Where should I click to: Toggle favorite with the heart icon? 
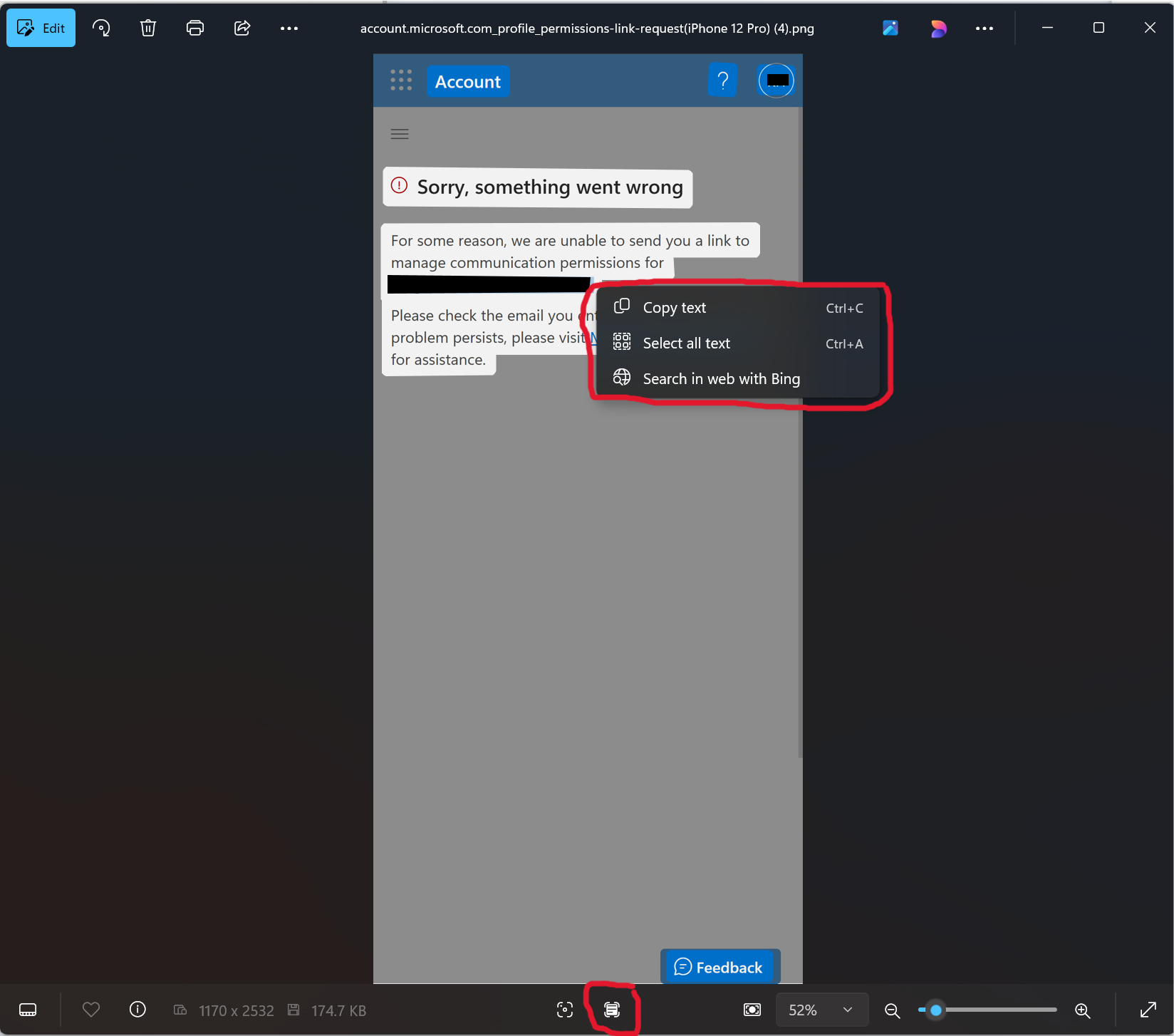coord(91,1010)
